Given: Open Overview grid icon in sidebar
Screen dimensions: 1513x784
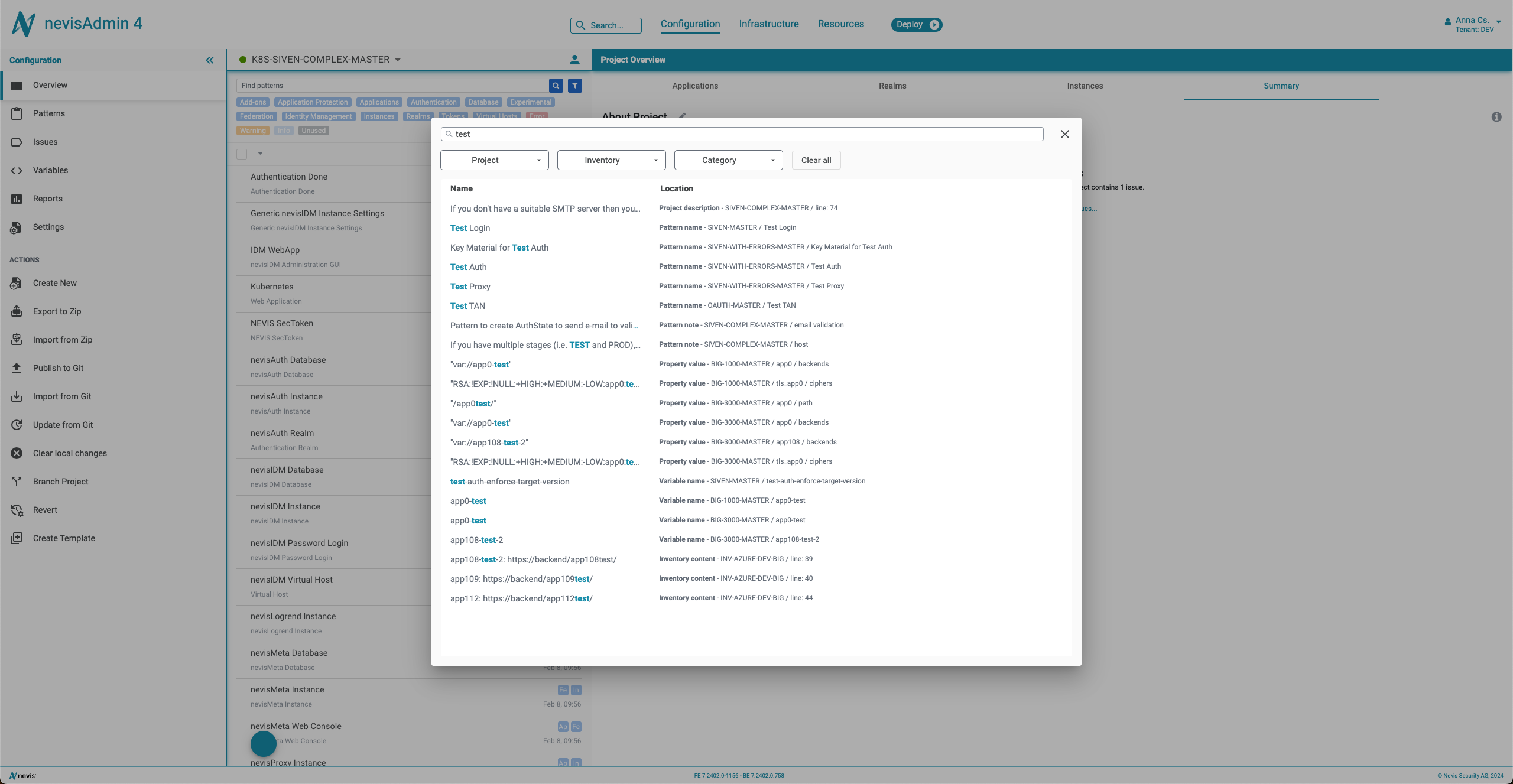Looking at the screenshot, I should tap(17, 86).
